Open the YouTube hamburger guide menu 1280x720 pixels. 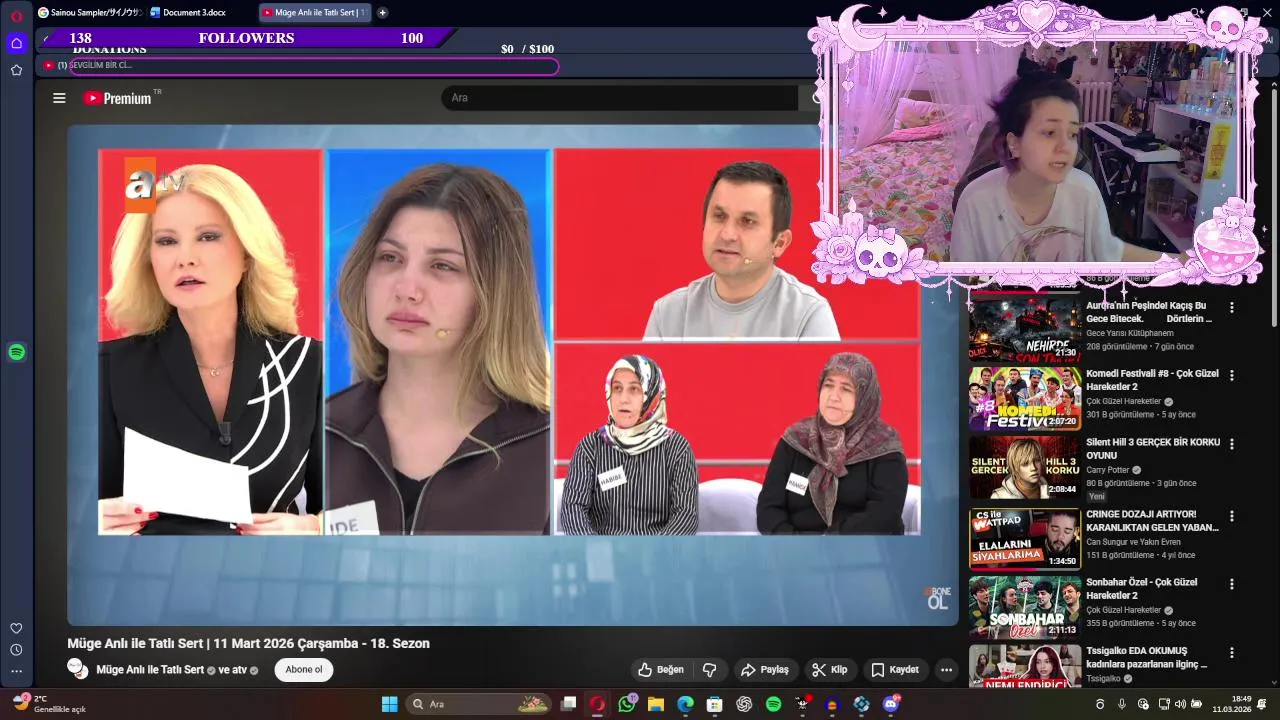click(x=59, y=98)
